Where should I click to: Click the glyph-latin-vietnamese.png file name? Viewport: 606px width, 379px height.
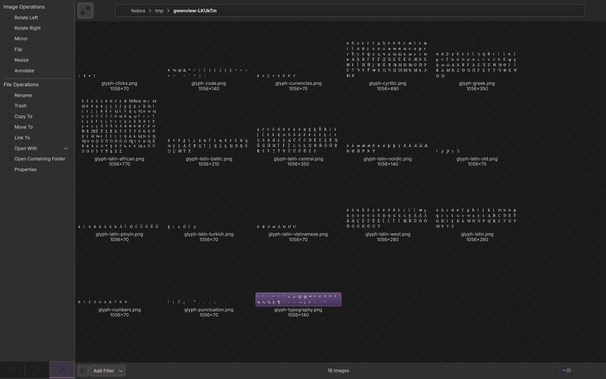tap(298, 234)
